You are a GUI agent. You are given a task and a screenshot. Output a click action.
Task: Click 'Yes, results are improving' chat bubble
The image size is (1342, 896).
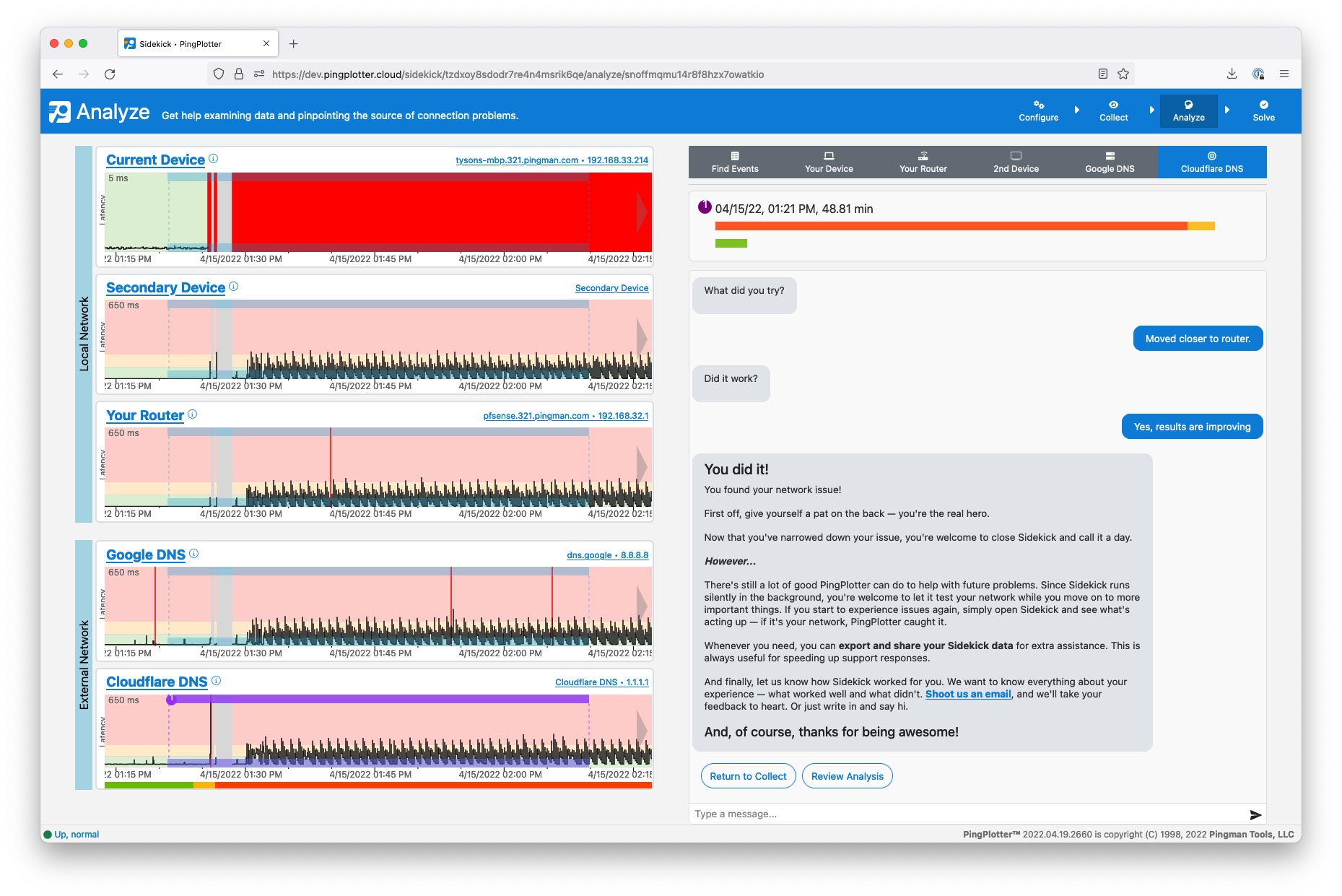1192,427
